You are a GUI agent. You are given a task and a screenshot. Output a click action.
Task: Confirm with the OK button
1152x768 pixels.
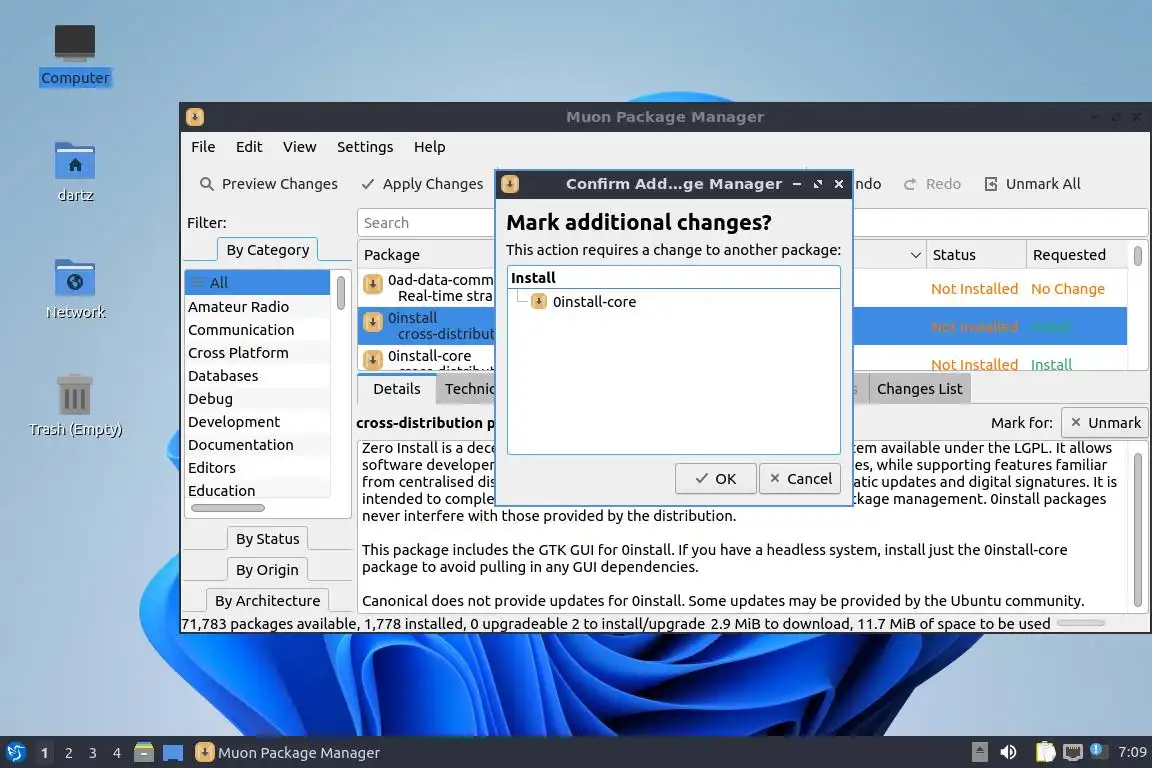click(716, 478)
